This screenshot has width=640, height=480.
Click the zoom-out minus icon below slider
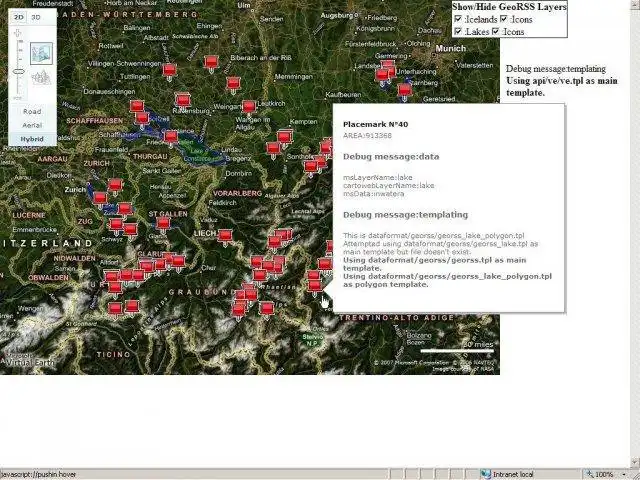18,98
